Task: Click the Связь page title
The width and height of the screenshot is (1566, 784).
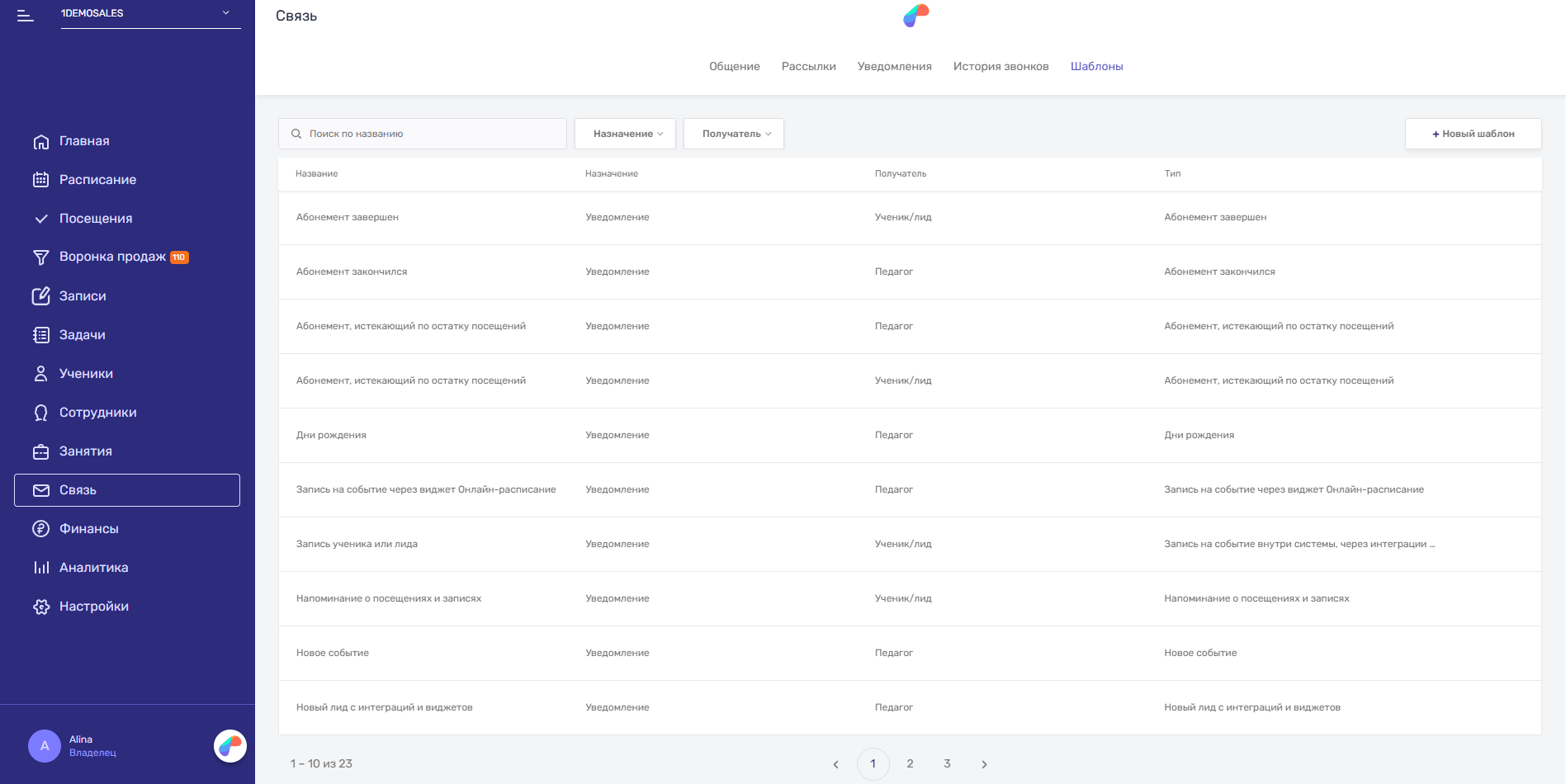Action: pyautogui.click(x=296, y=16)
